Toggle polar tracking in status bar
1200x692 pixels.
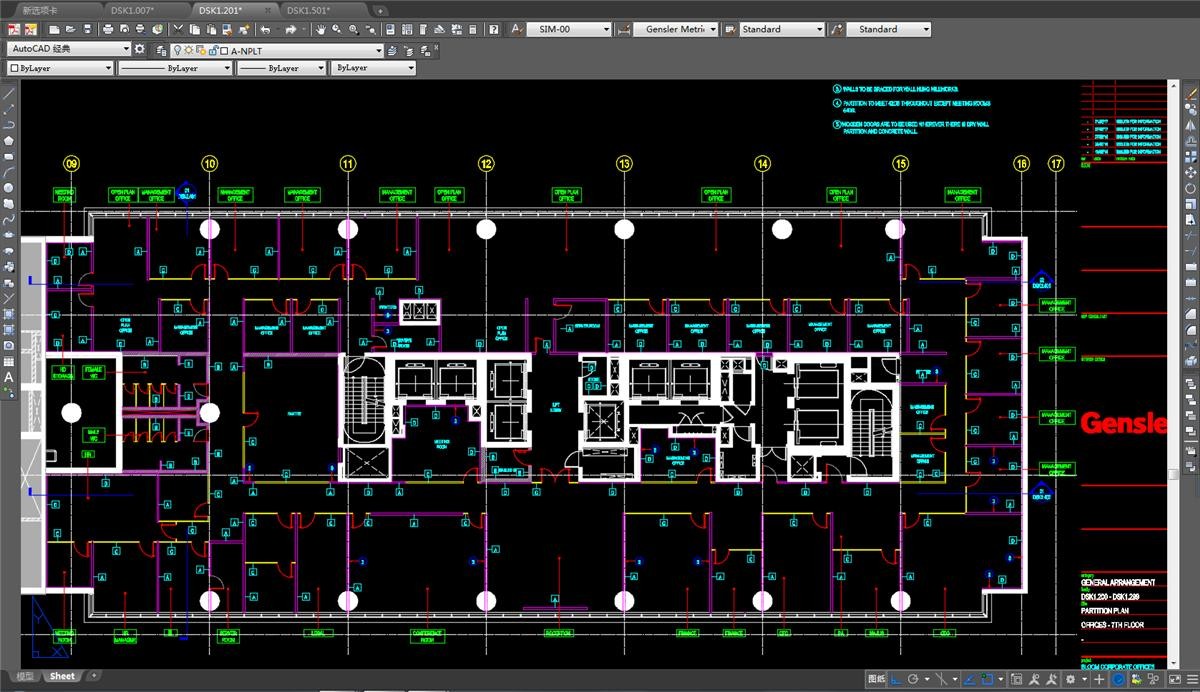tap(913, 679)
